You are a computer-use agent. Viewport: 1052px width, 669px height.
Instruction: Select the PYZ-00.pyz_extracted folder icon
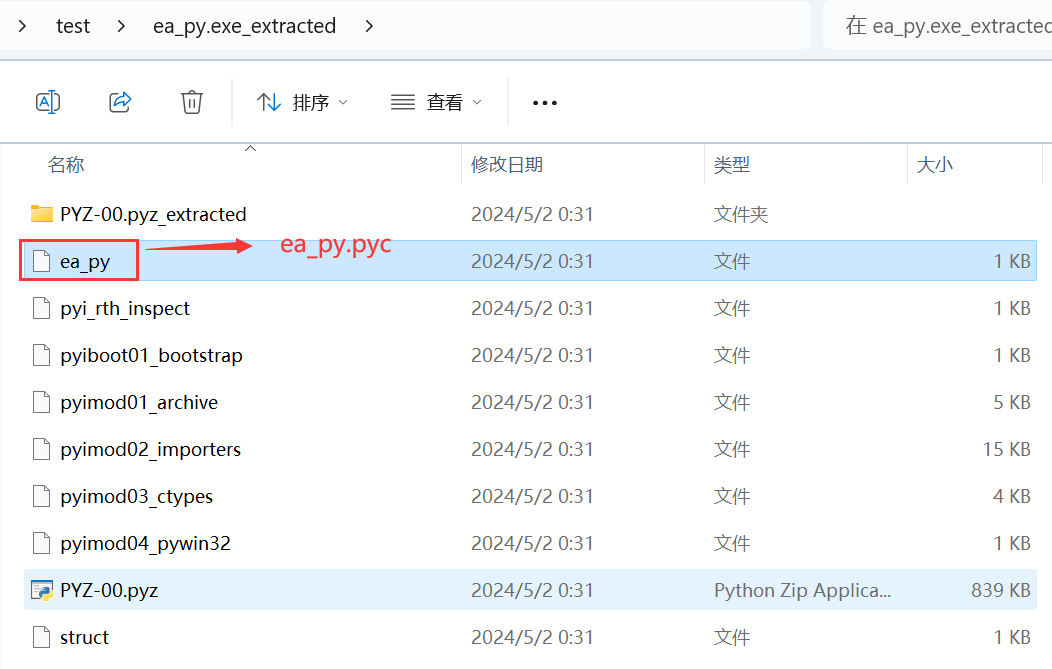coord(42,214)
